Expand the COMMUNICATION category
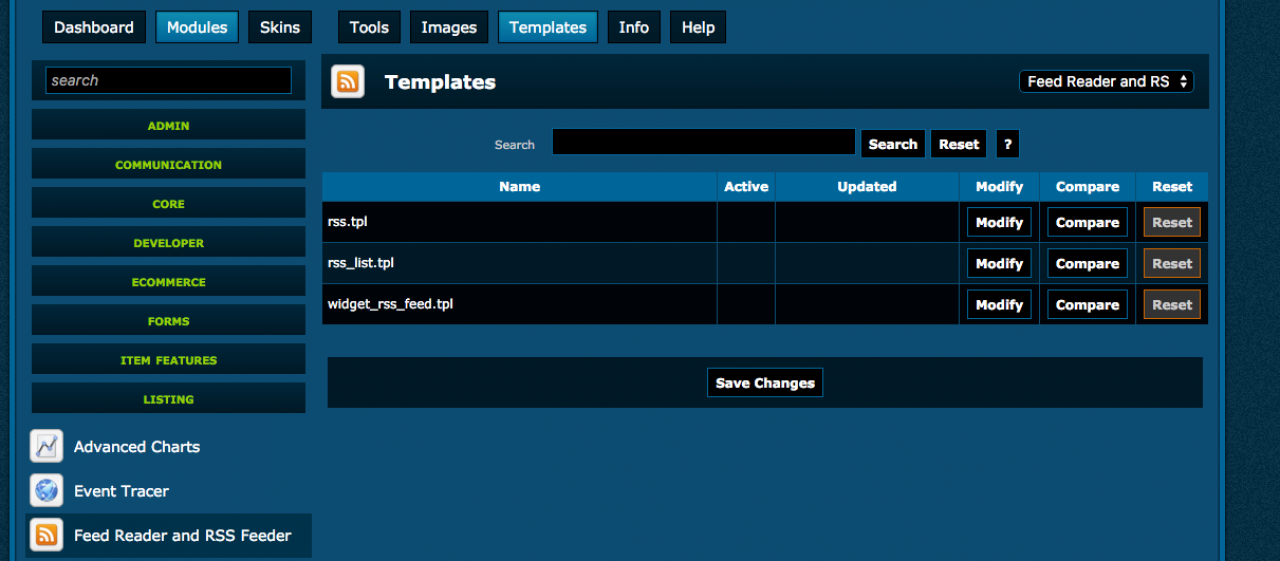The height and width of the screenshot is (561, 1280). [x=168, y=165]
